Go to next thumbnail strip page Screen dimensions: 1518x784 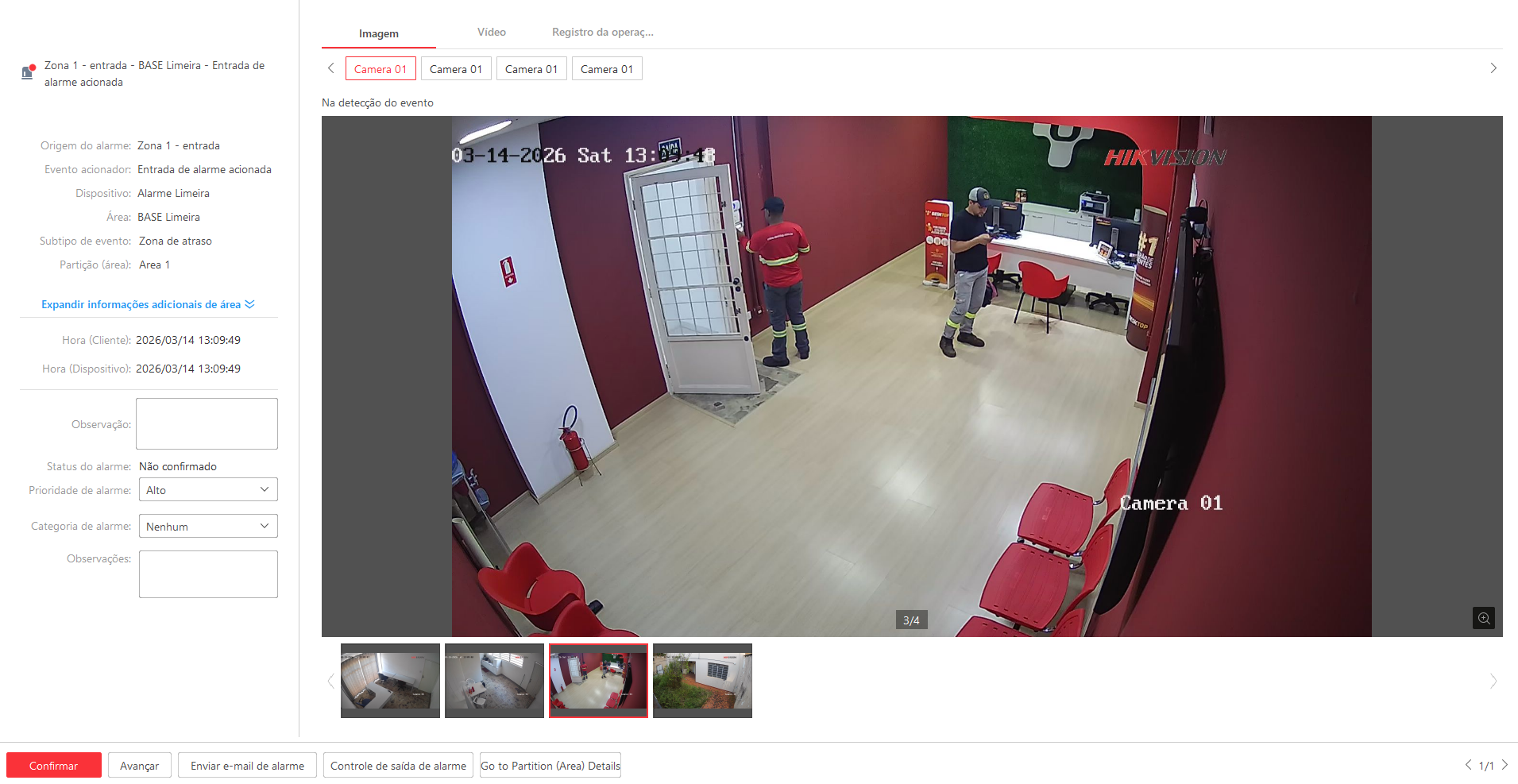1493,681
